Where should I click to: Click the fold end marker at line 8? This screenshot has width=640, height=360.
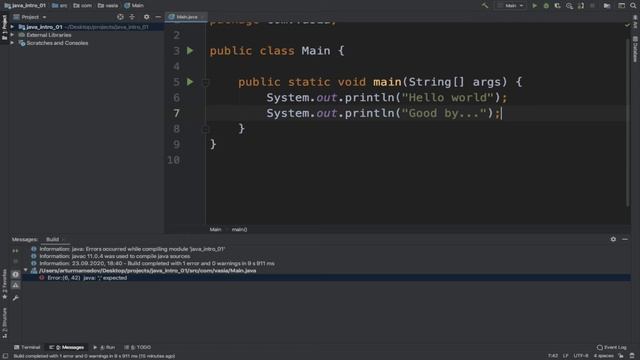tap(205, 129)
